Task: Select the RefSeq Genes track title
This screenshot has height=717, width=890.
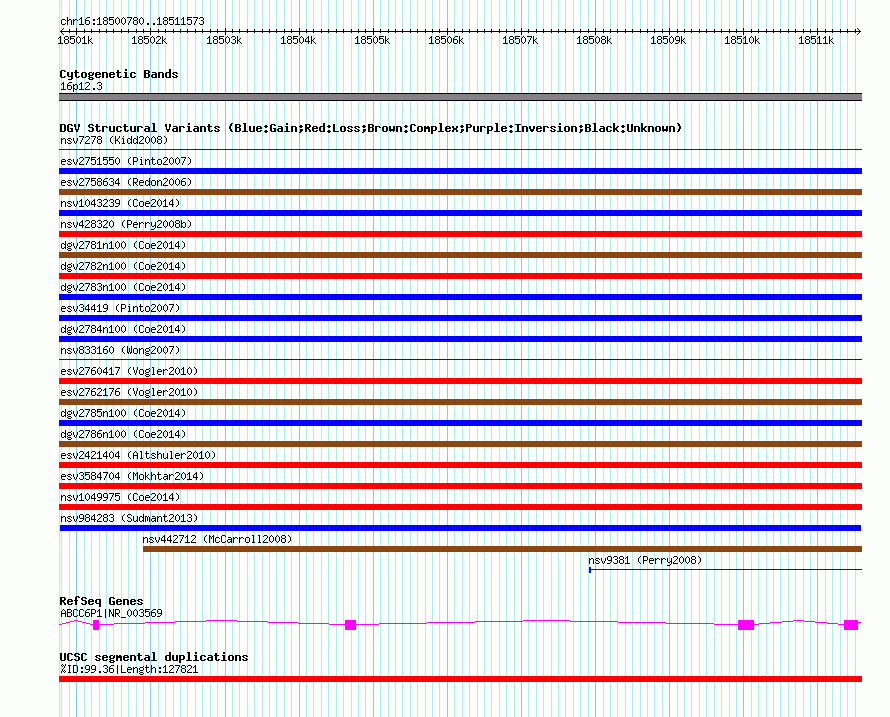Action: [101, 601]
